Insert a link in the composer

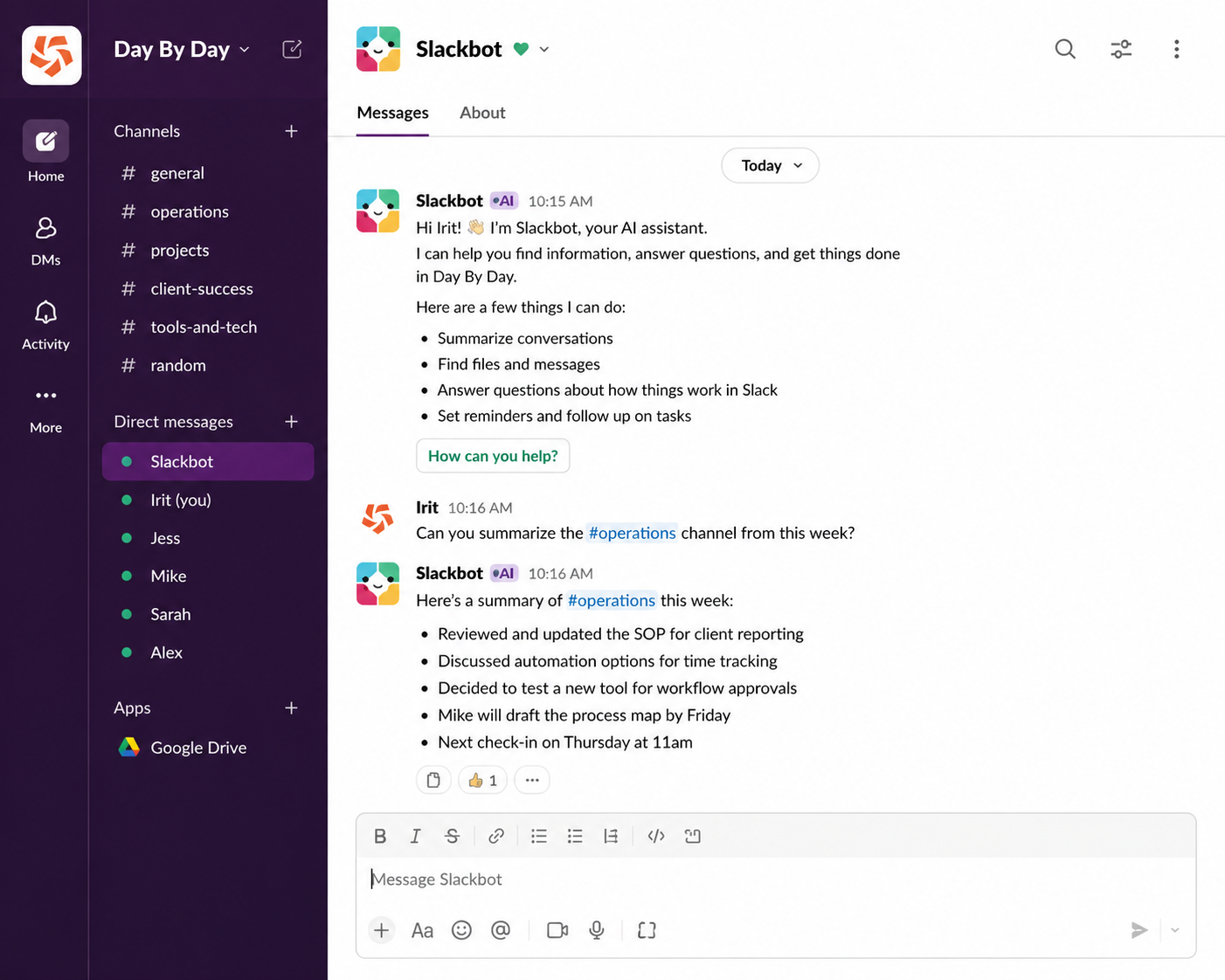point(496,836)
